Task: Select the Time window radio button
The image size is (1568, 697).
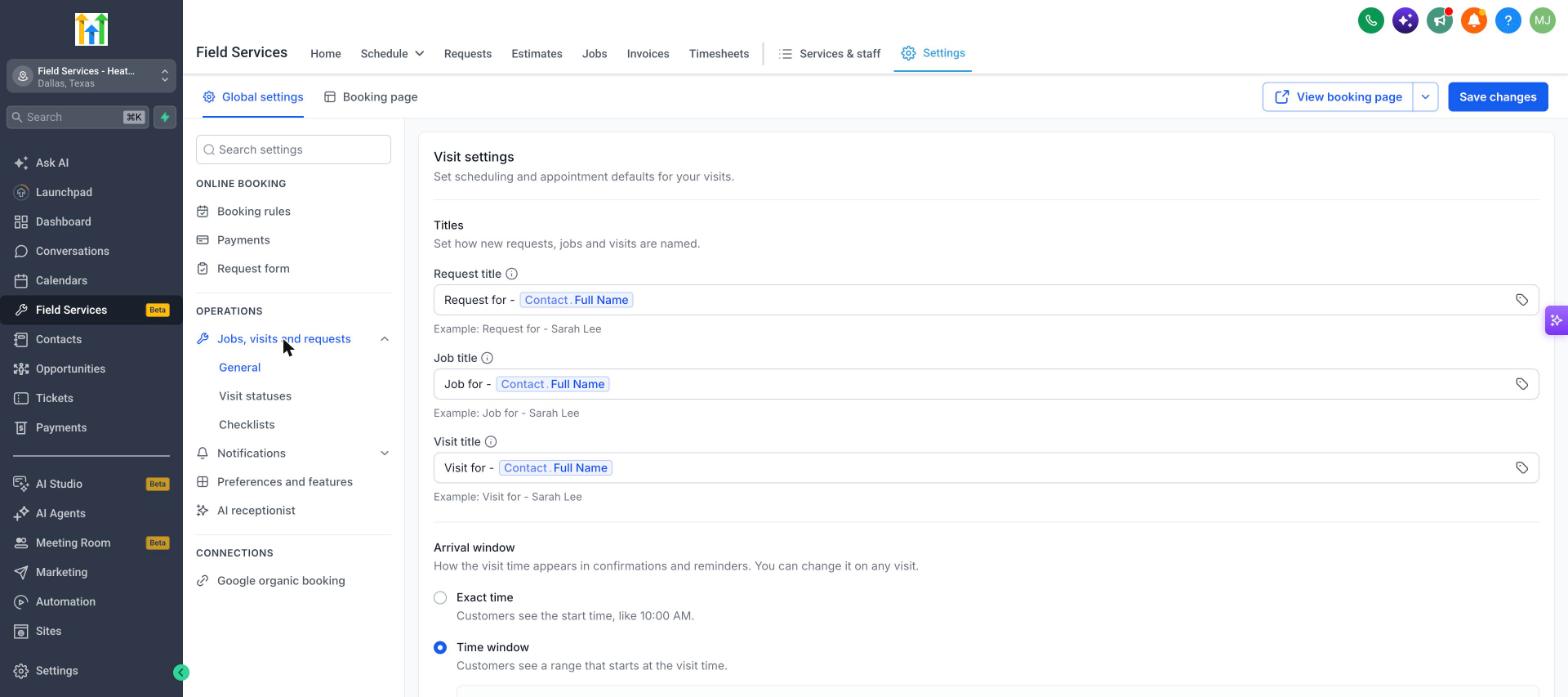Action: 440,648
